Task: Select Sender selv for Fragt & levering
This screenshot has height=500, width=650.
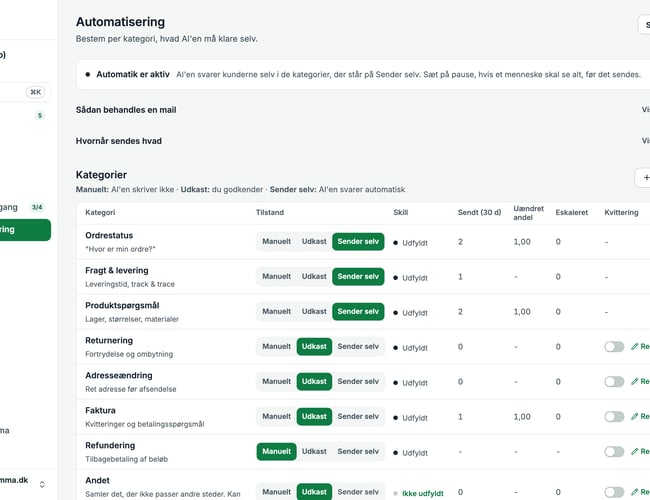Action: click(358, 277)
